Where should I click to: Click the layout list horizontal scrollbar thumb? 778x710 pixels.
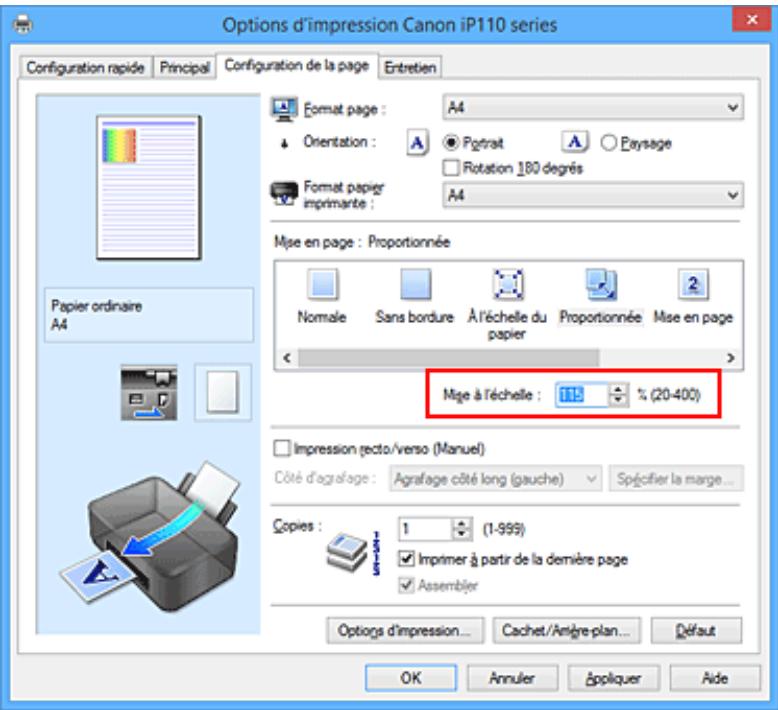click(449, 358)
